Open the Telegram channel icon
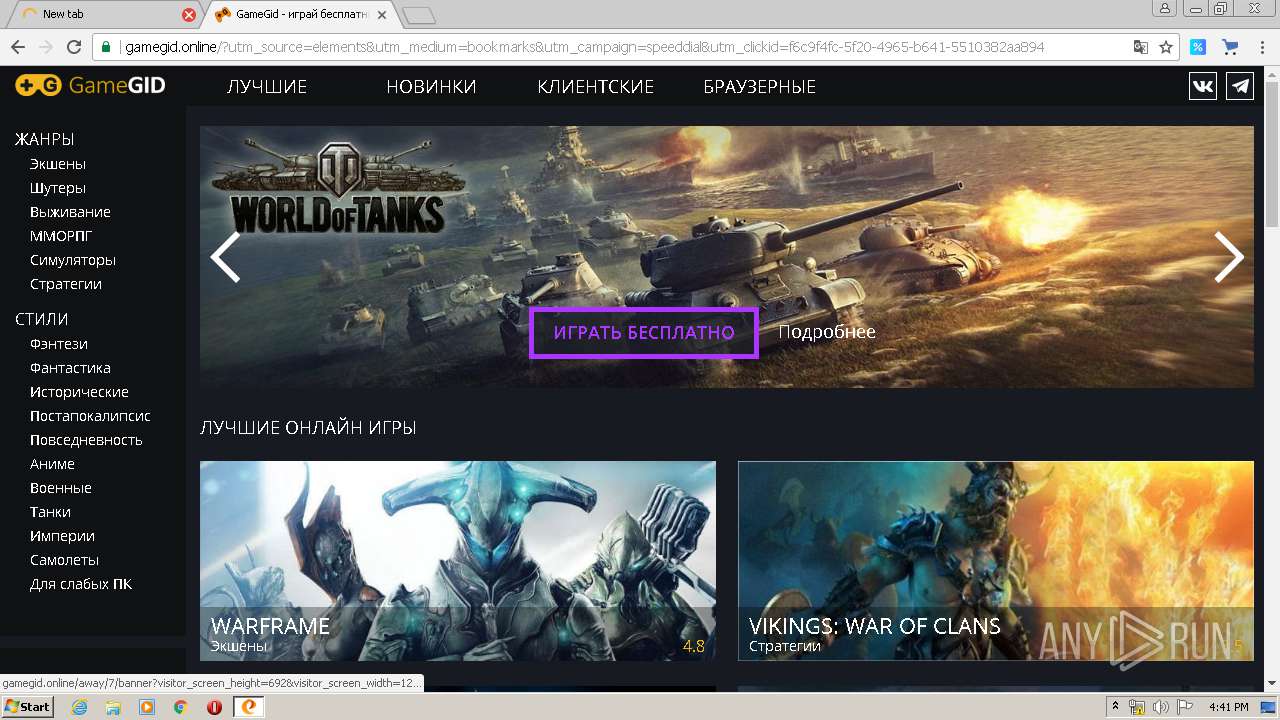Screen dimensions: 1280x720 pyautogui.click(x=1240, y=86)
